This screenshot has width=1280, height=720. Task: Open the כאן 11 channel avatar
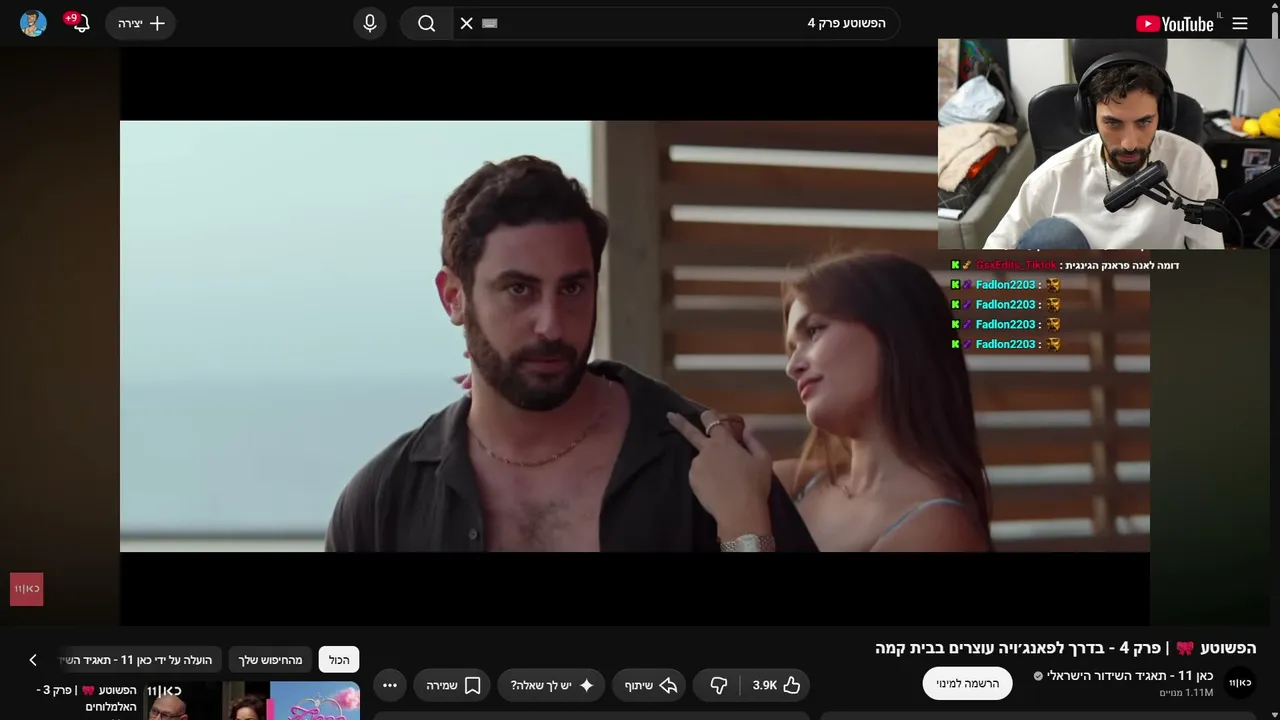click(x=1240, y=683)
